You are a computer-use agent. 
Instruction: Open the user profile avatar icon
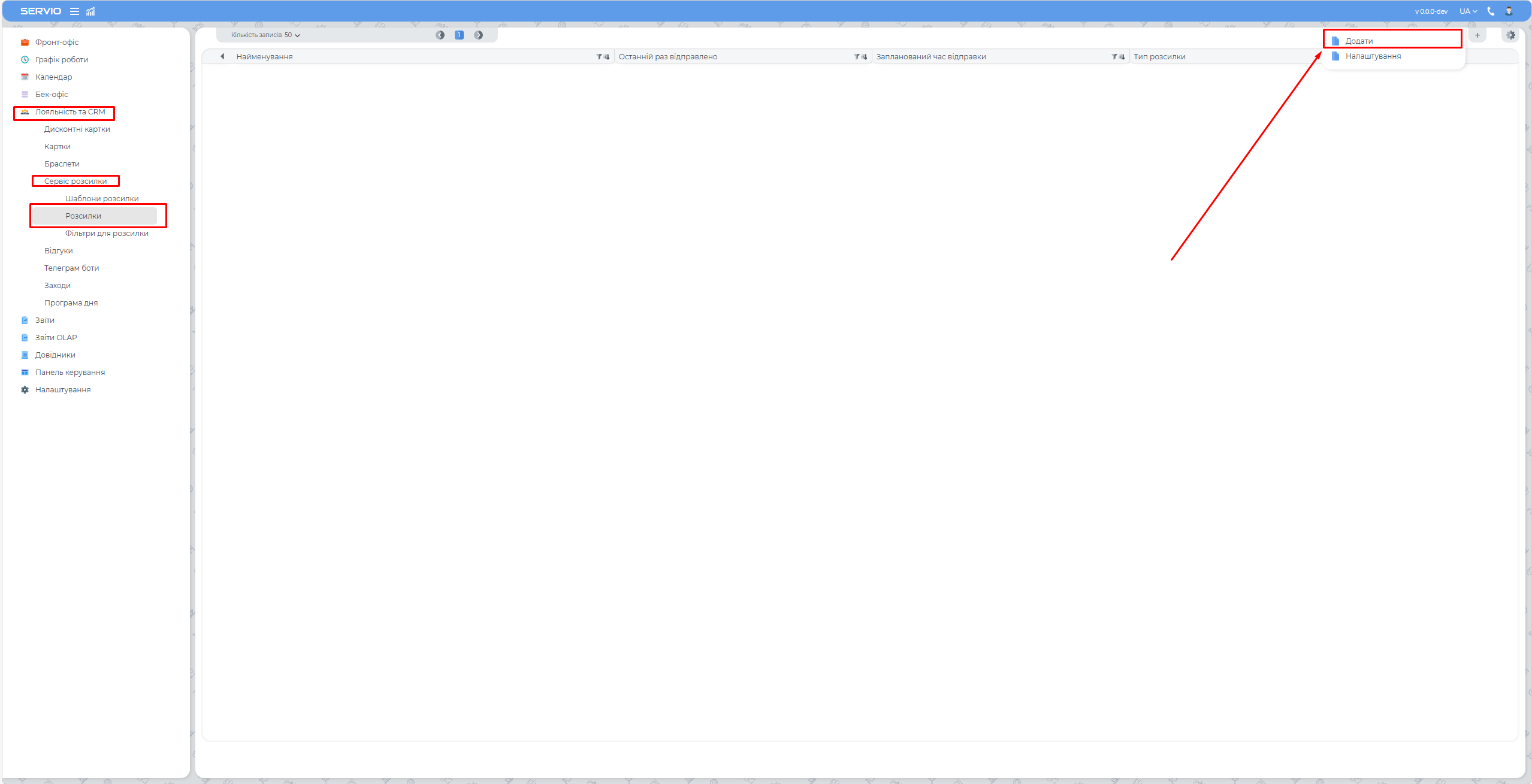pyautogui.click(x=1509, y=11)
